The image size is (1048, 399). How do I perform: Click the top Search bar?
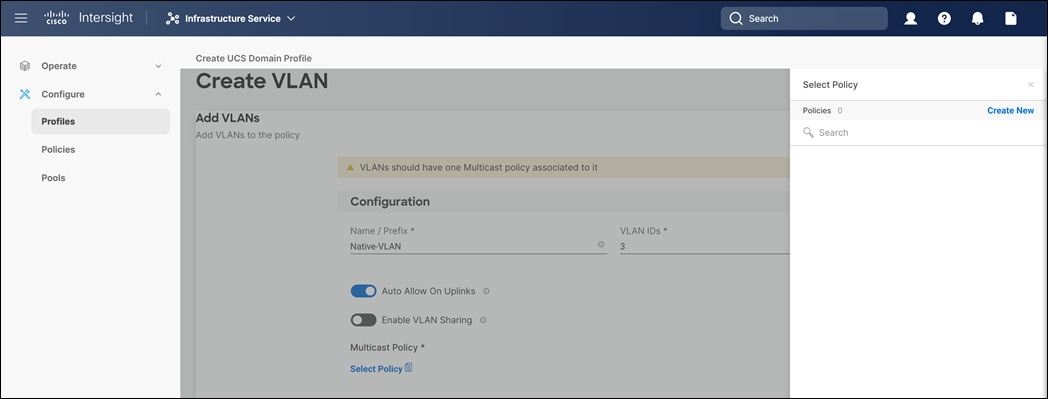point(804,19)
